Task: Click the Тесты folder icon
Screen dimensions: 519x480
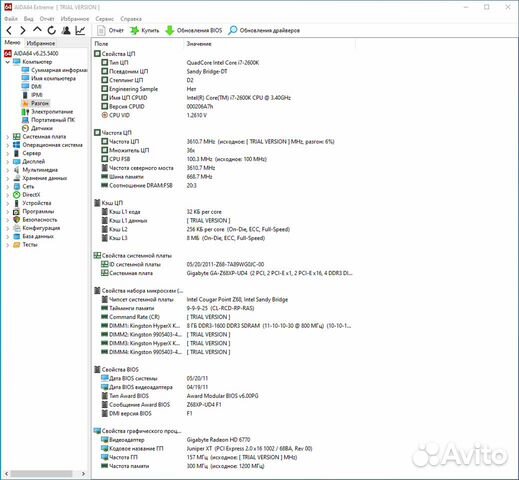Action: [x=17, y=245]
